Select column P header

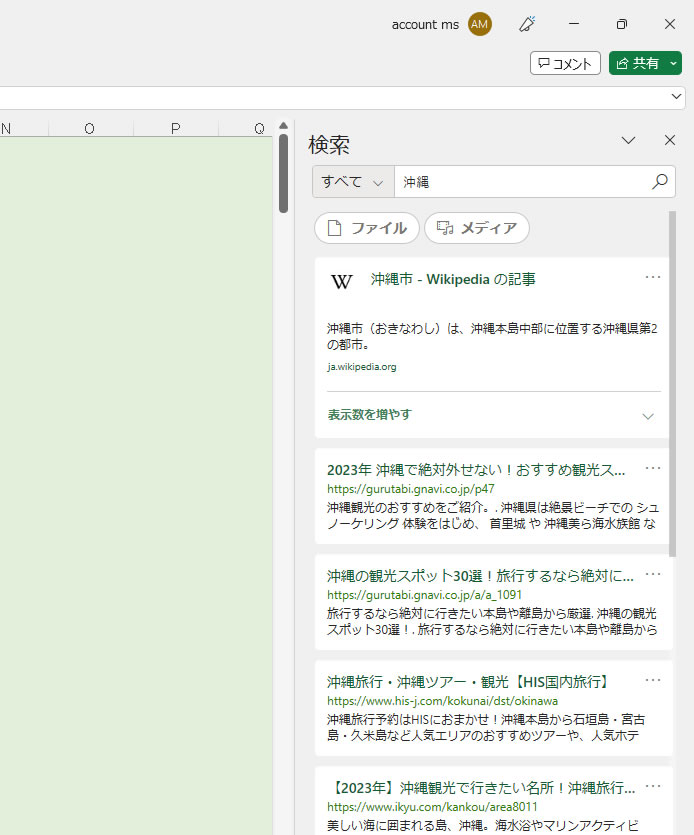coord(176,128)
